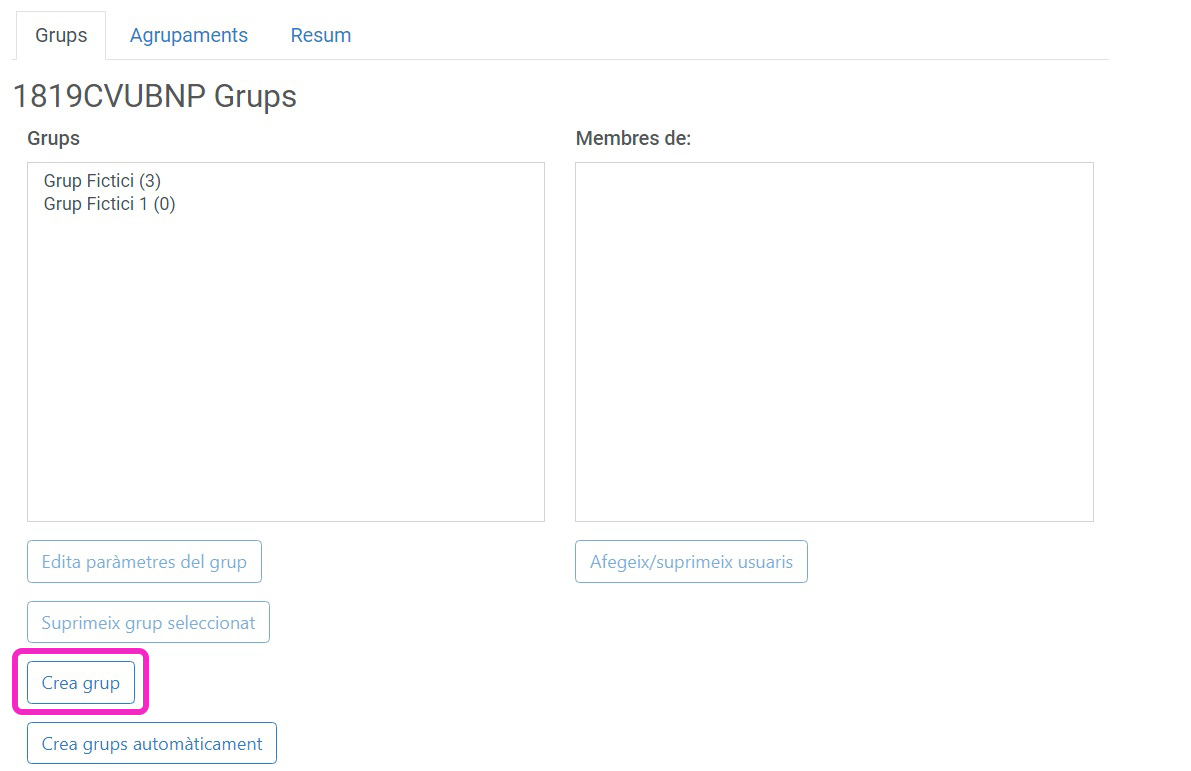Click the 'Membres de:' label
The width and height of the screenshot is (1191, 771).
pos(633,138)
